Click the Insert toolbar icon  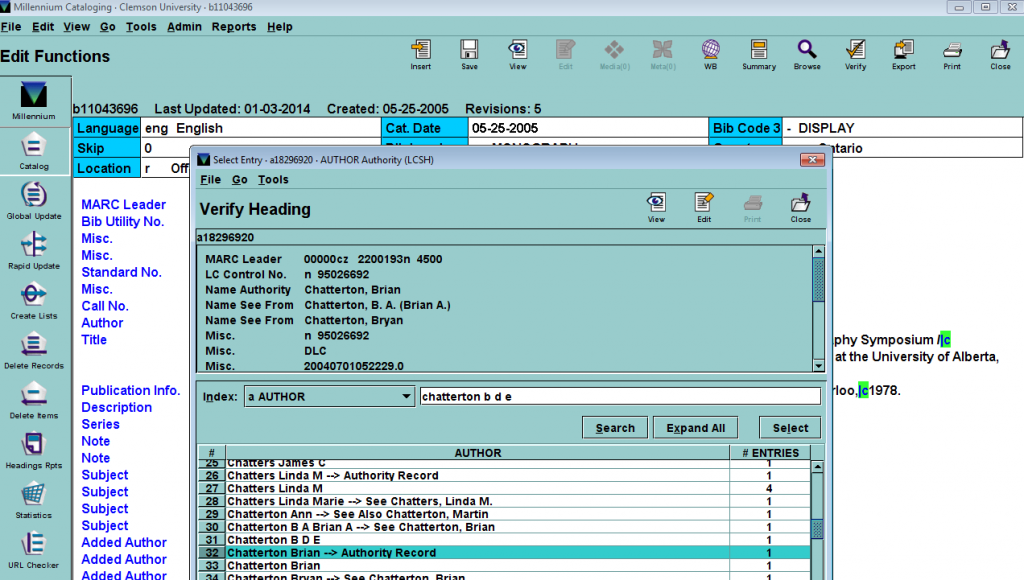tap(421, 55)
